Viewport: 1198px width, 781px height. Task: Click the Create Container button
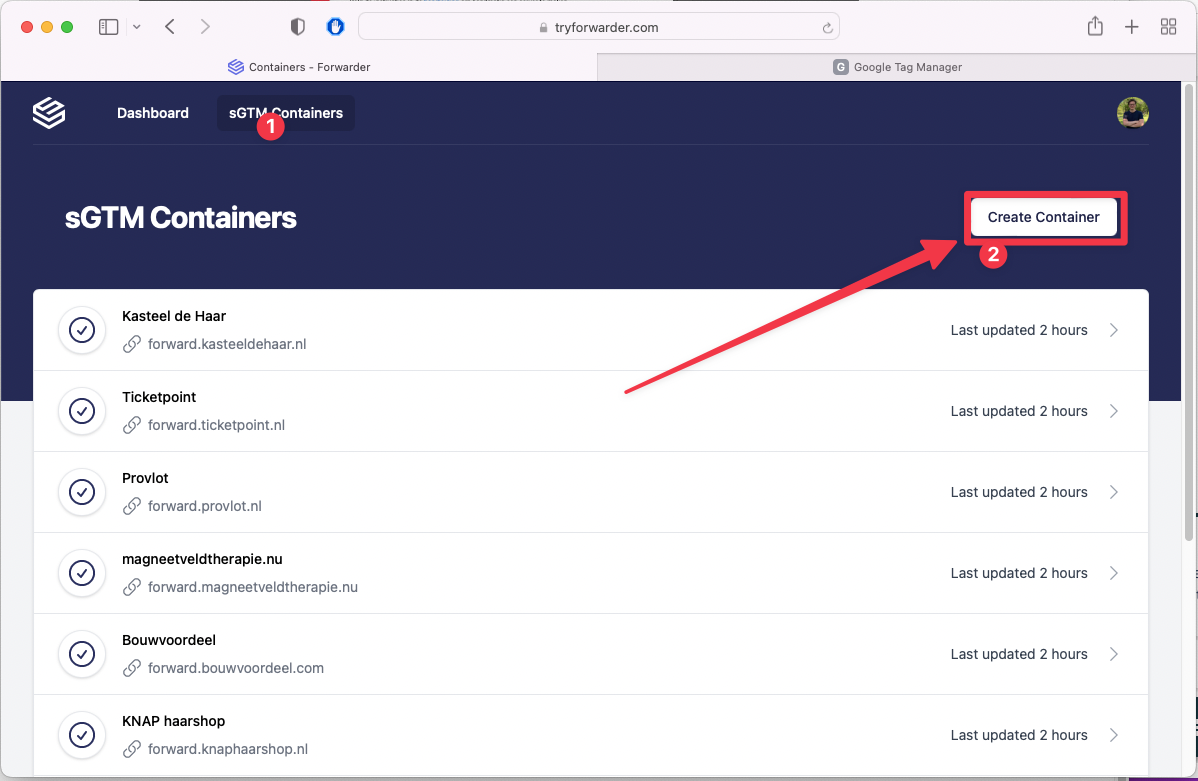[x=1043, y=217]
